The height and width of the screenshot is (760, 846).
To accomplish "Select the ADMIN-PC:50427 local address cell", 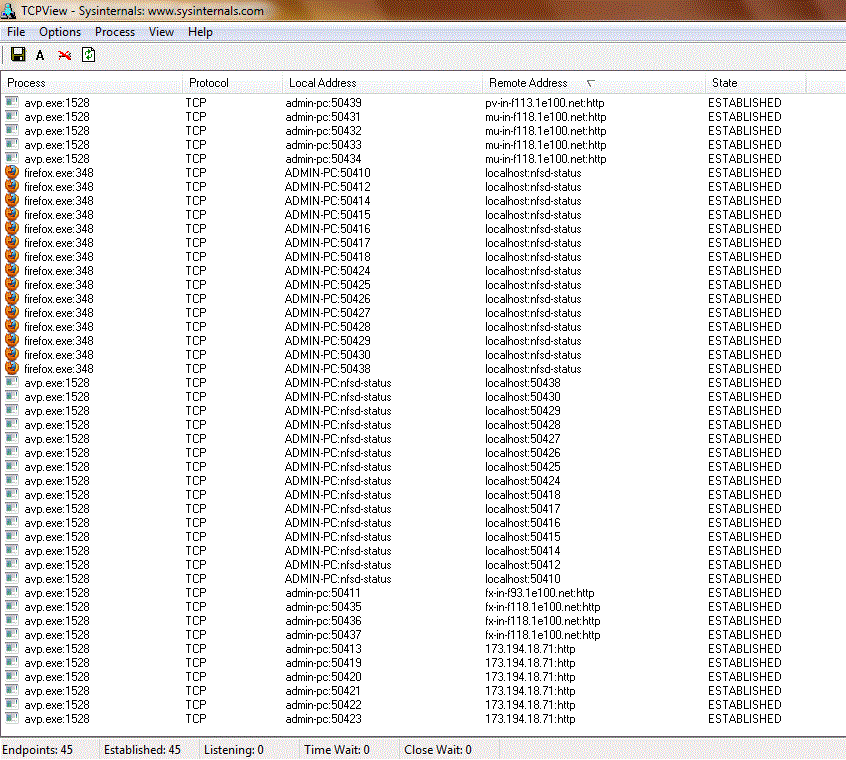I will click(328, 313).
